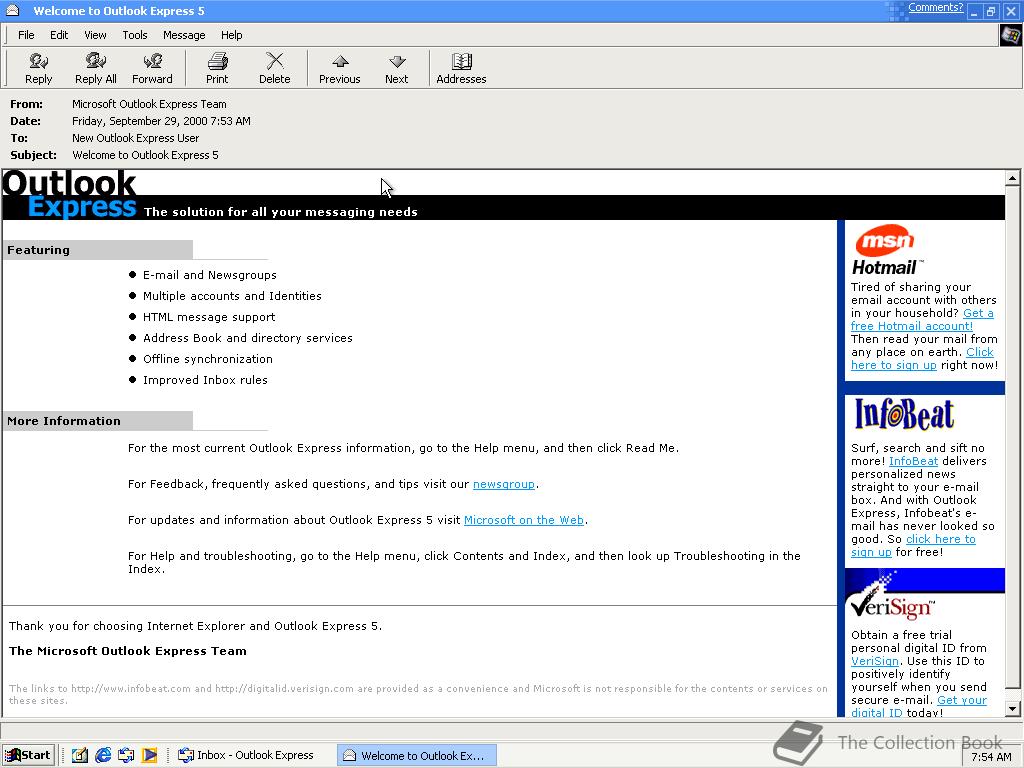Click the More Information section heading
Screen dimensions: 1024x768
coord(64,421)
